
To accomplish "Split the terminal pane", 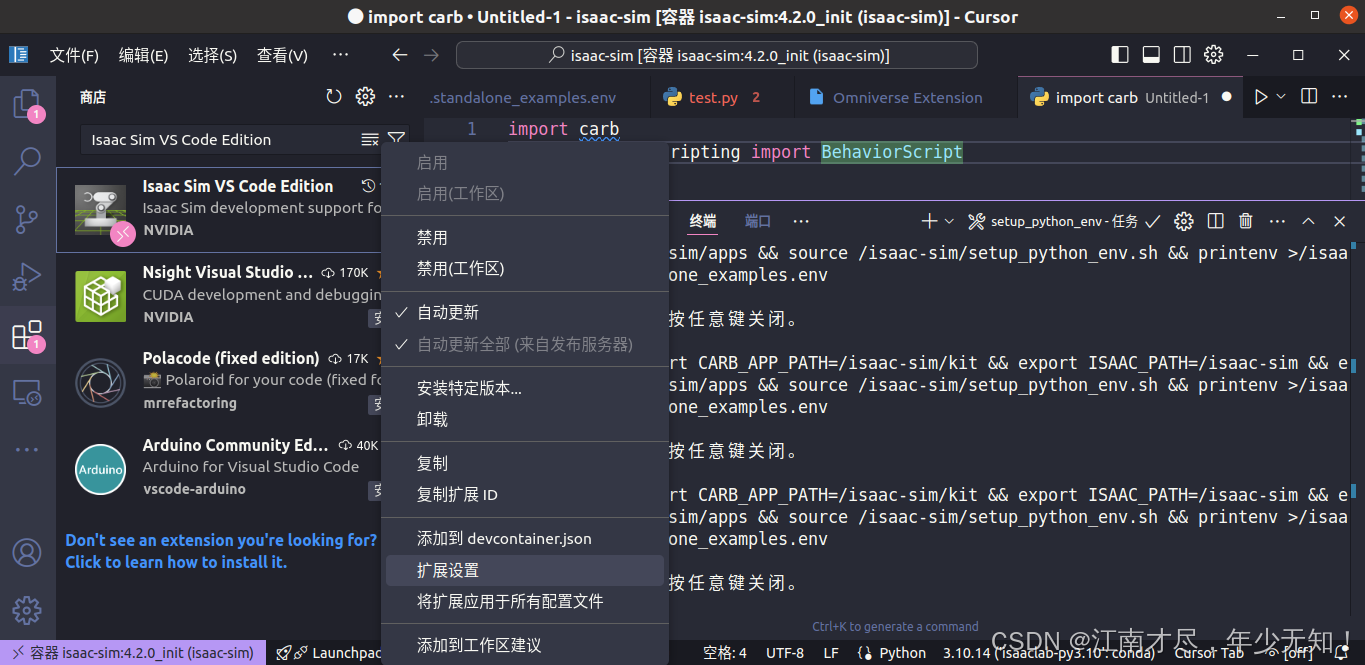I will 1215,221.
